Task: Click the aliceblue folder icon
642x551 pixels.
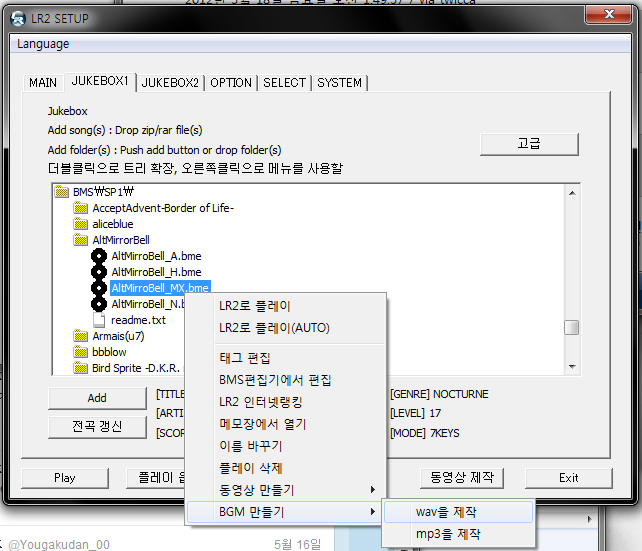Action: click(x=81, y=224)
